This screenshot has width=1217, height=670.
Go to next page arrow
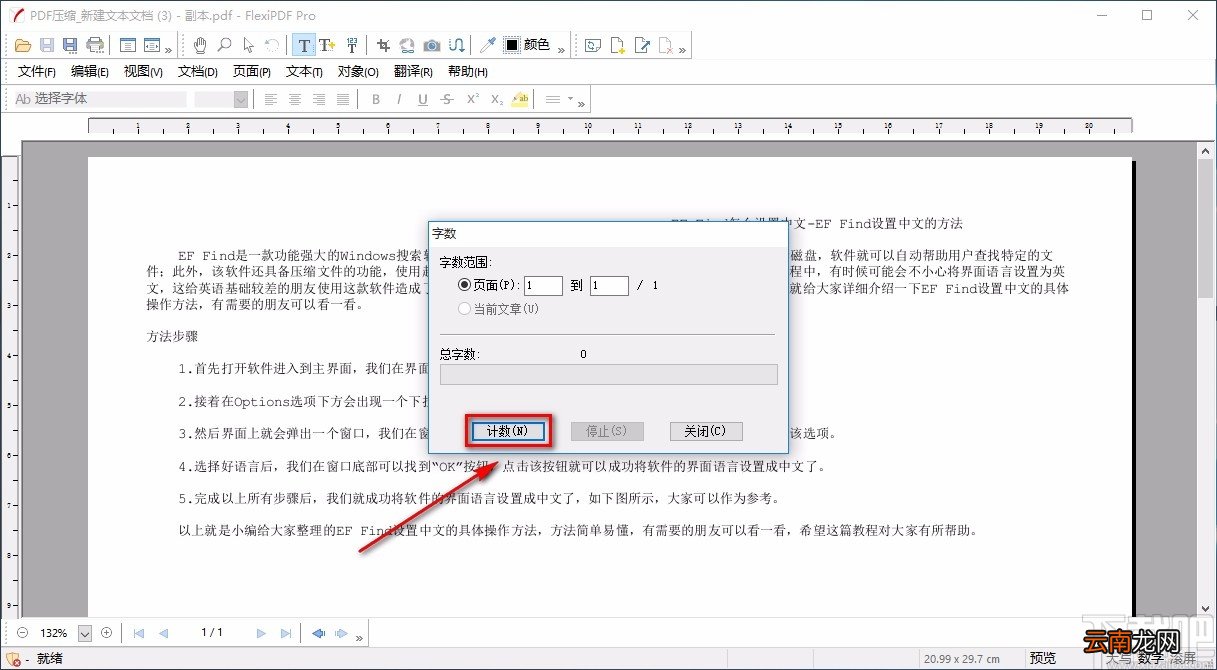[261, 633]
